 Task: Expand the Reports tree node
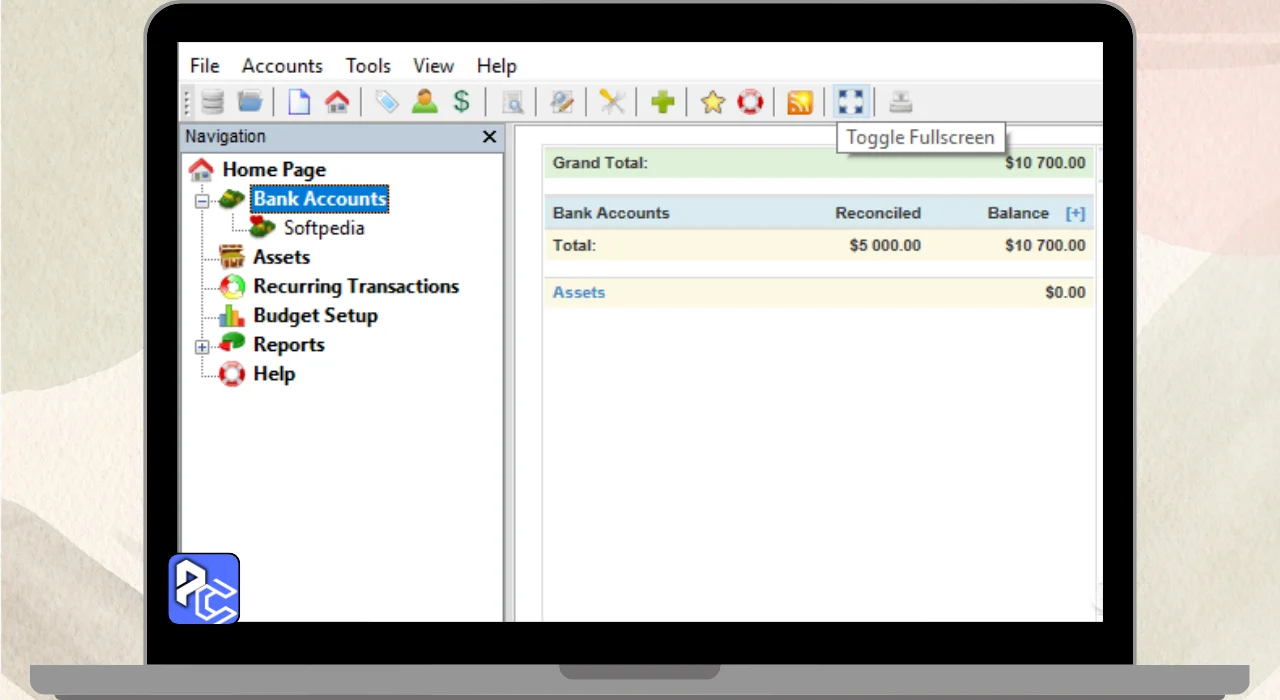tap(202, 346)
